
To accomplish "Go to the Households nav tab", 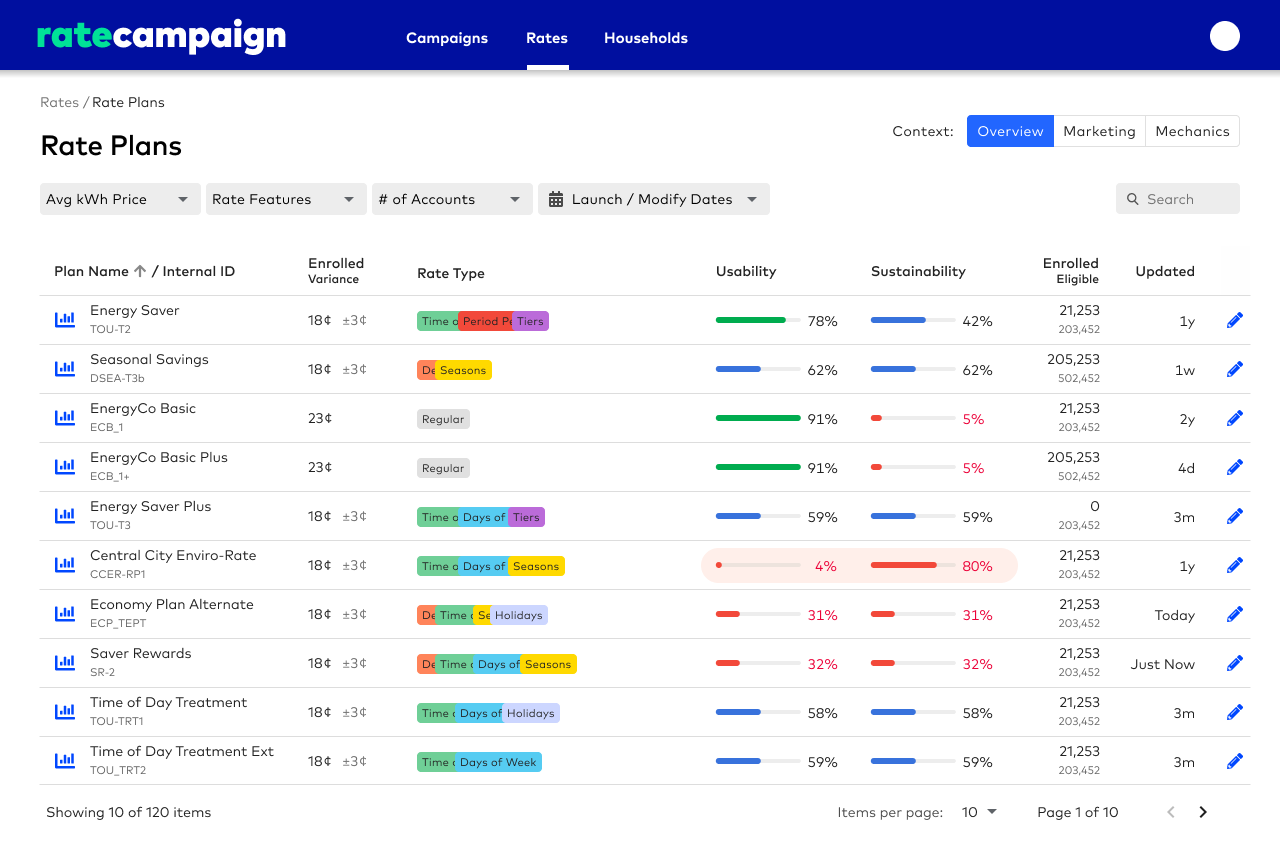I will pyautogui.click(x=646, y=38).
